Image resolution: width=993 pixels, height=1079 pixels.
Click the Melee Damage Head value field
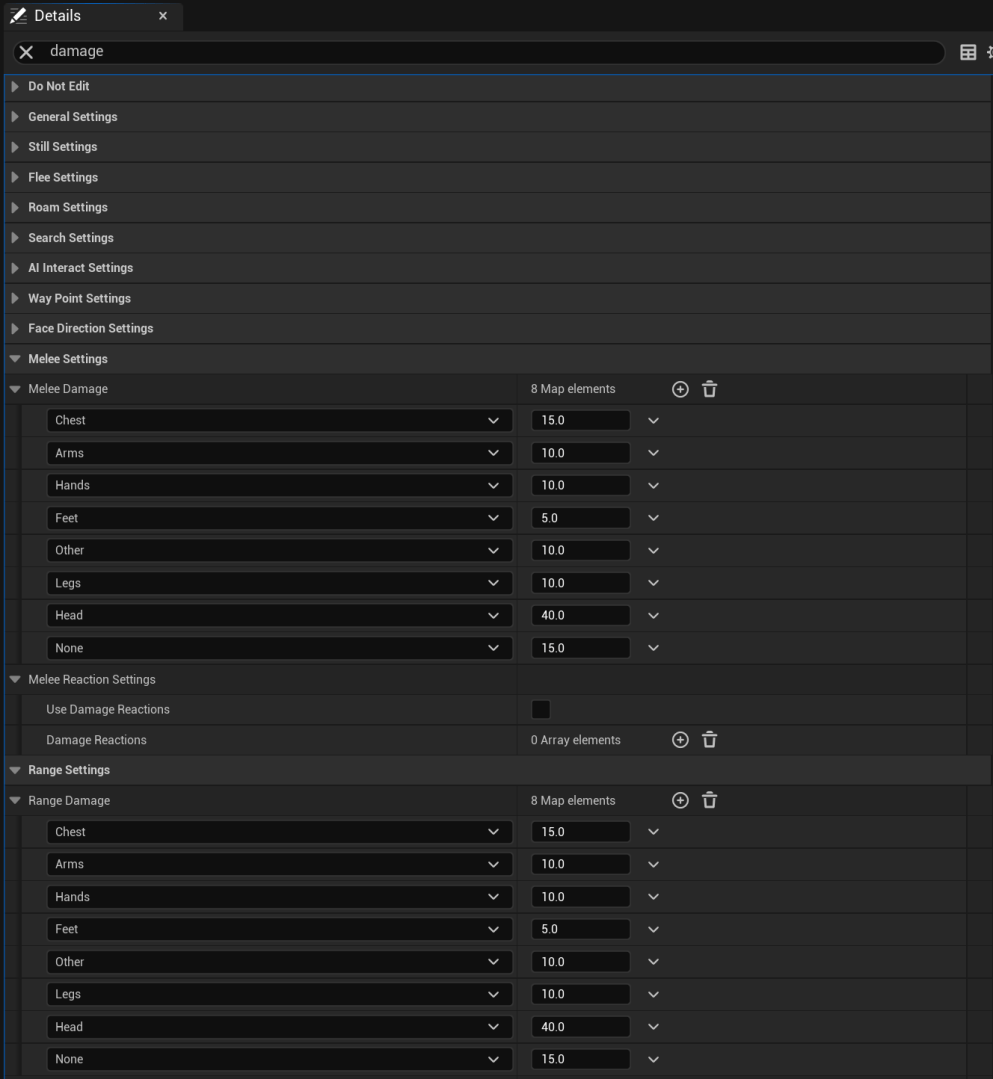point(580,616)
